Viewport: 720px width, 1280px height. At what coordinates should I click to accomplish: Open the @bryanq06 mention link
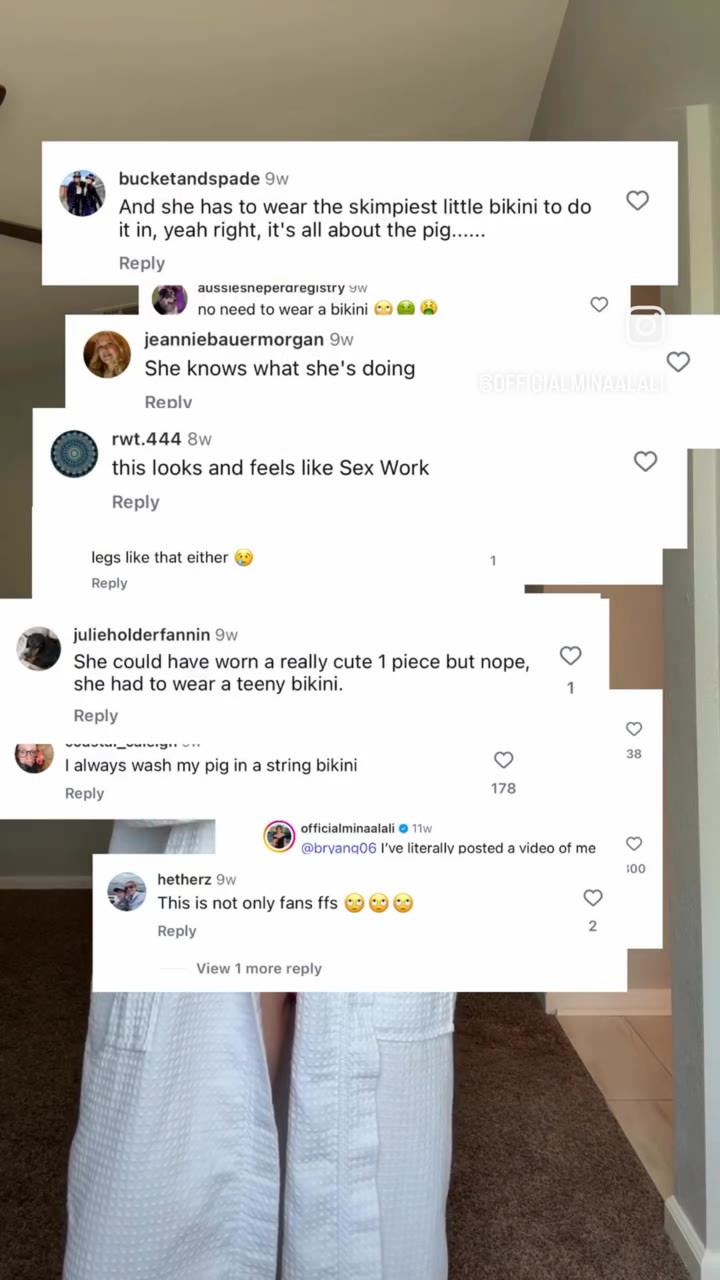339,848
